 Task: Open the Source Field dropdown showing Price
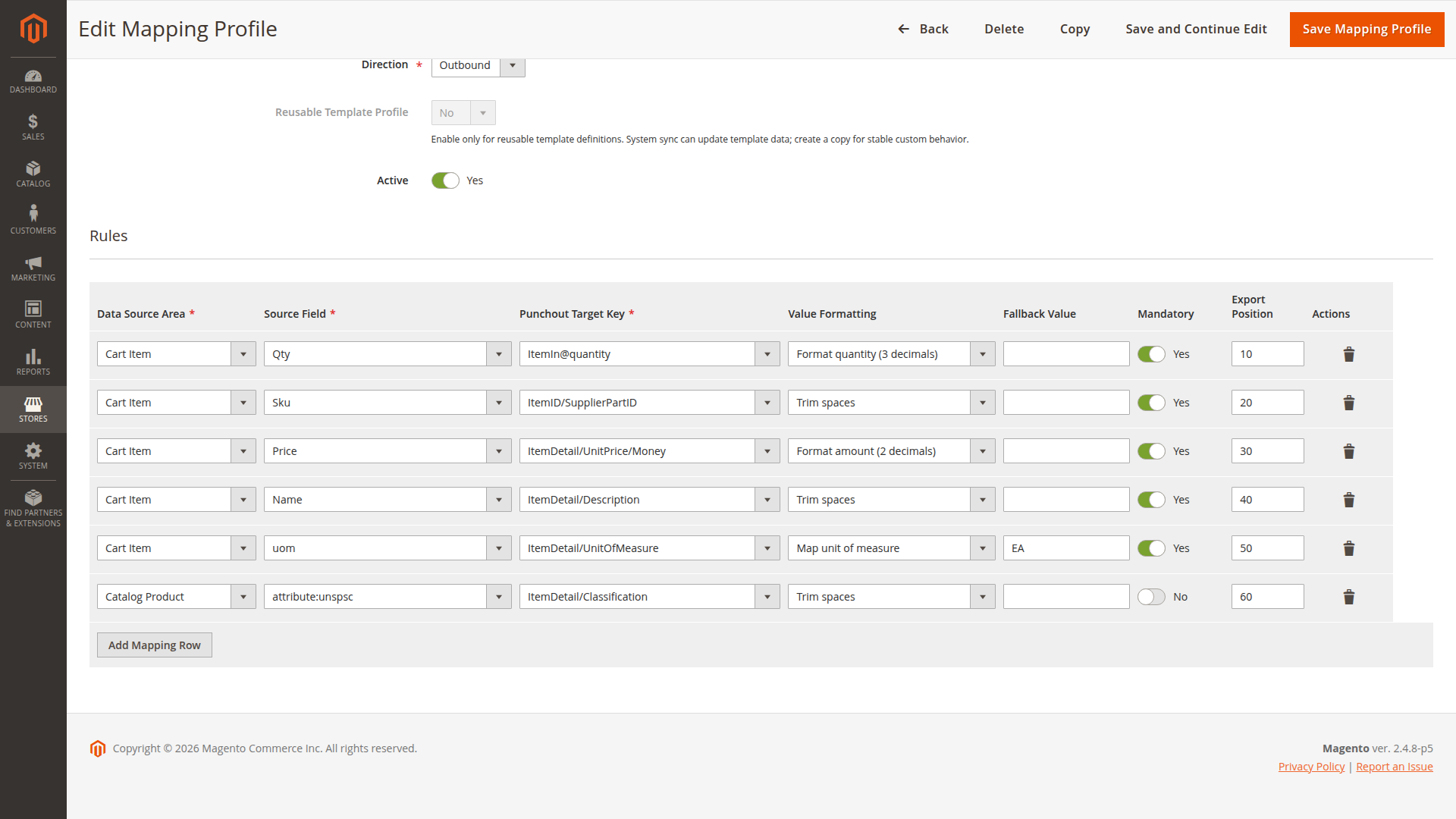coord(388,451)
